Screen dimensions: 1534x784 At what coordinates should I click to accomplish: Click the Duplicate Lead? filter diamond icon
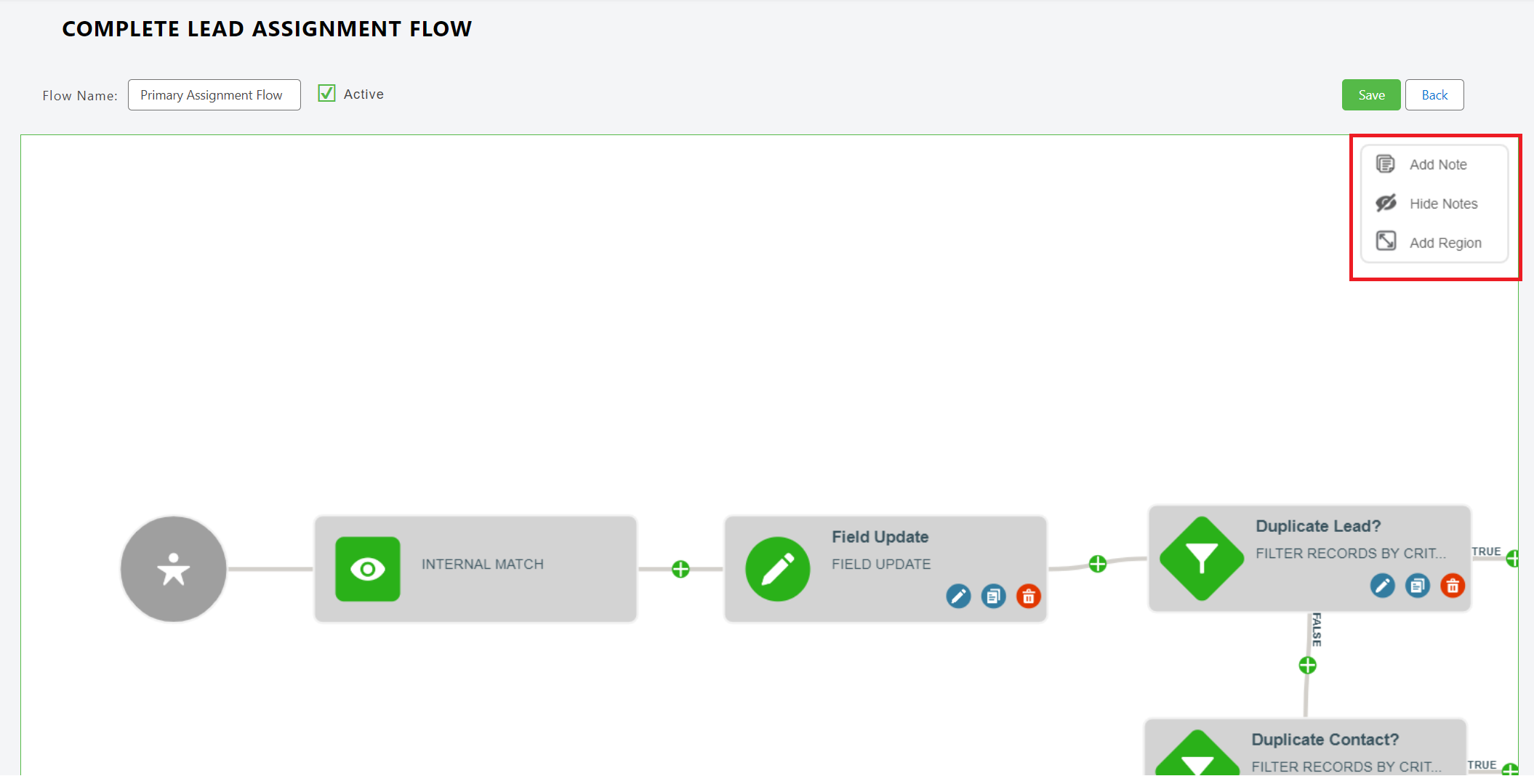point(1202,559)
